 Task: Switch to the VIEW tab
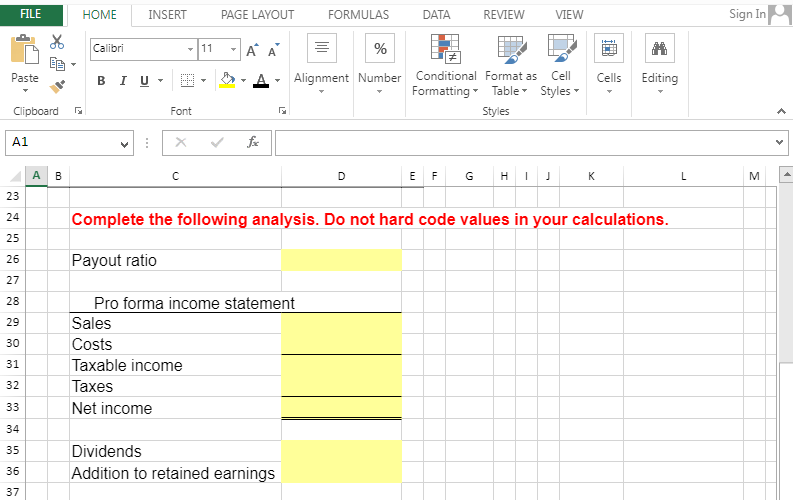tap(569, 15)
